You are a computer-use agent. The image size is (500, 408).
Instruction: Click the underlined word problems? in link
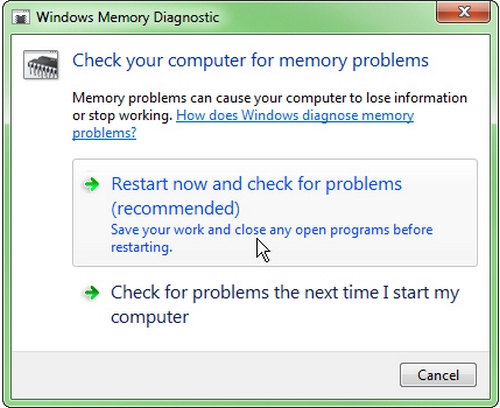(104, 133)
